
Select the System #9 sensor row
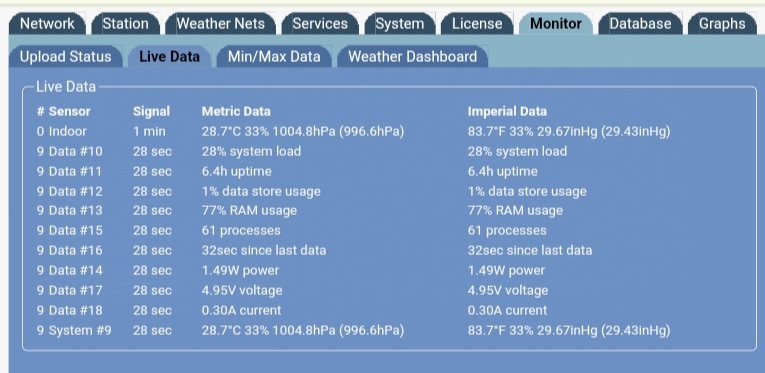point(353,331)
